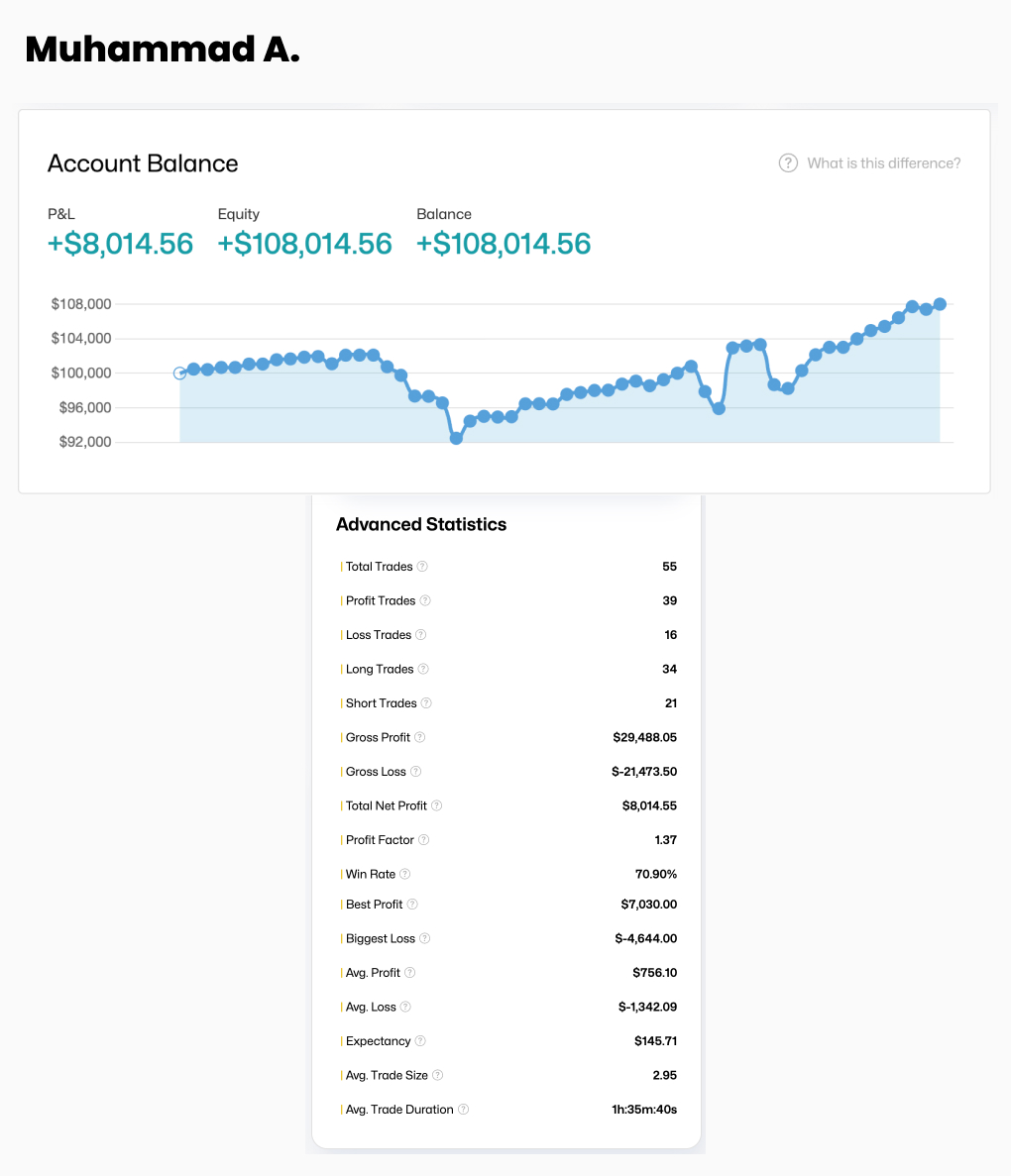Click the info icon beside Win Rate
This screenshot has height=1176, width=1011.
[x=404, y=874]
